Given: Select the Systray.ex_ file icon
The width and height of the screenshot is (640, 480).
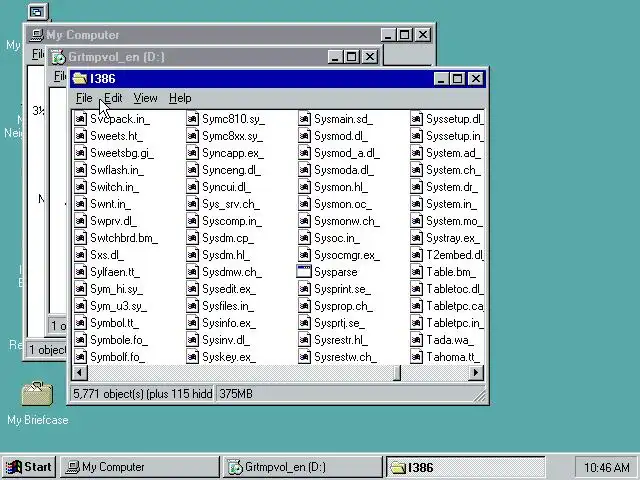Looking at the screenshot, I should pyautogui.click(x=416, y=238).
